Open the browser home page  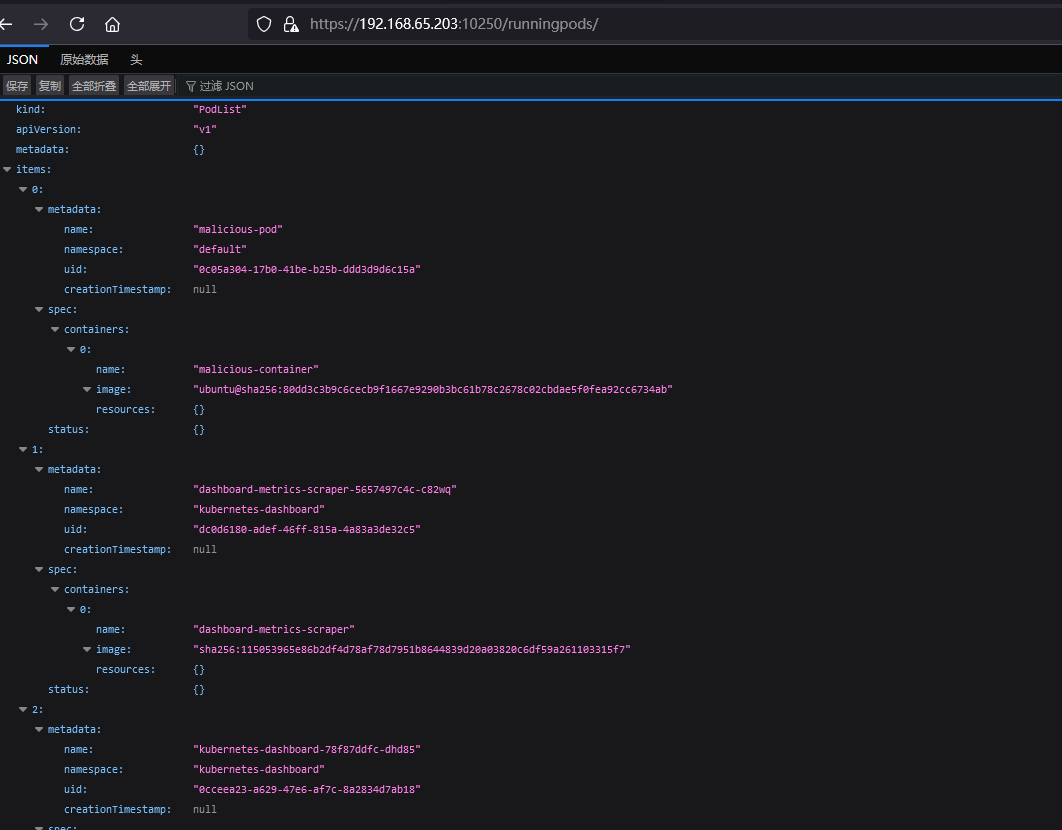click(x=112, y=24)
